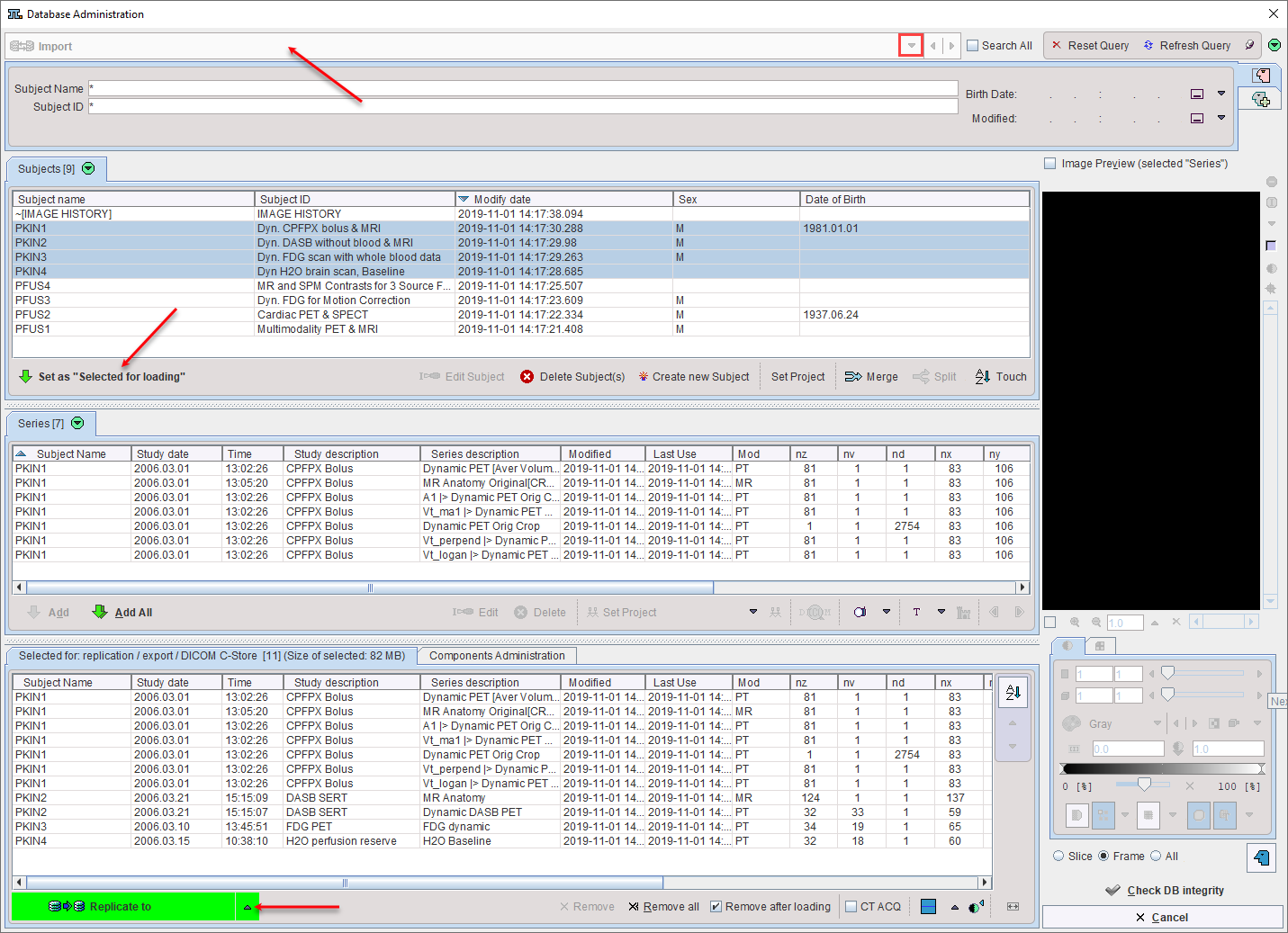This screenshot has height=933, width=1288.
Task: Open the Modified date calendar icon
Action: [x=1197, y=118]
